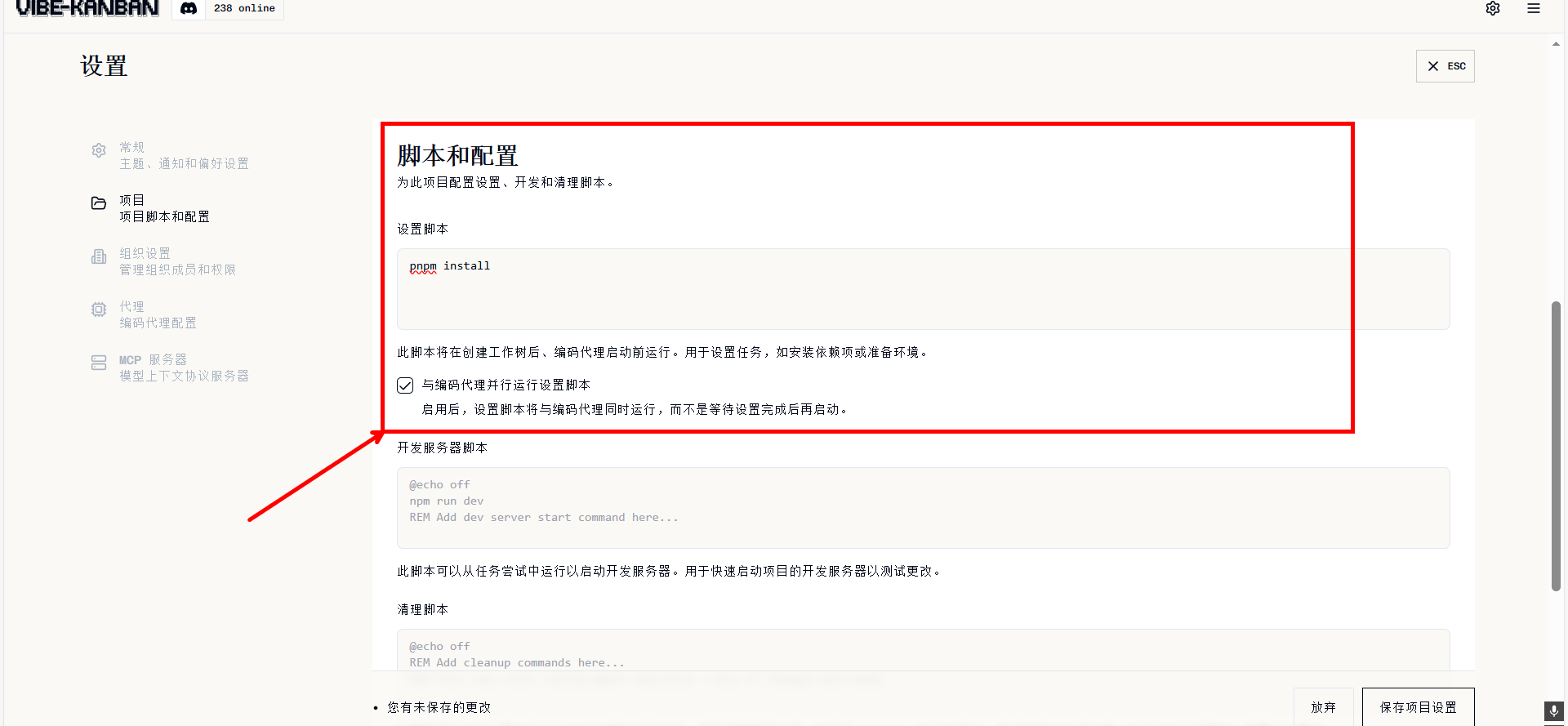
Task: Click the vertical scrollbar thumb
Action: [x=1556, y=446]
